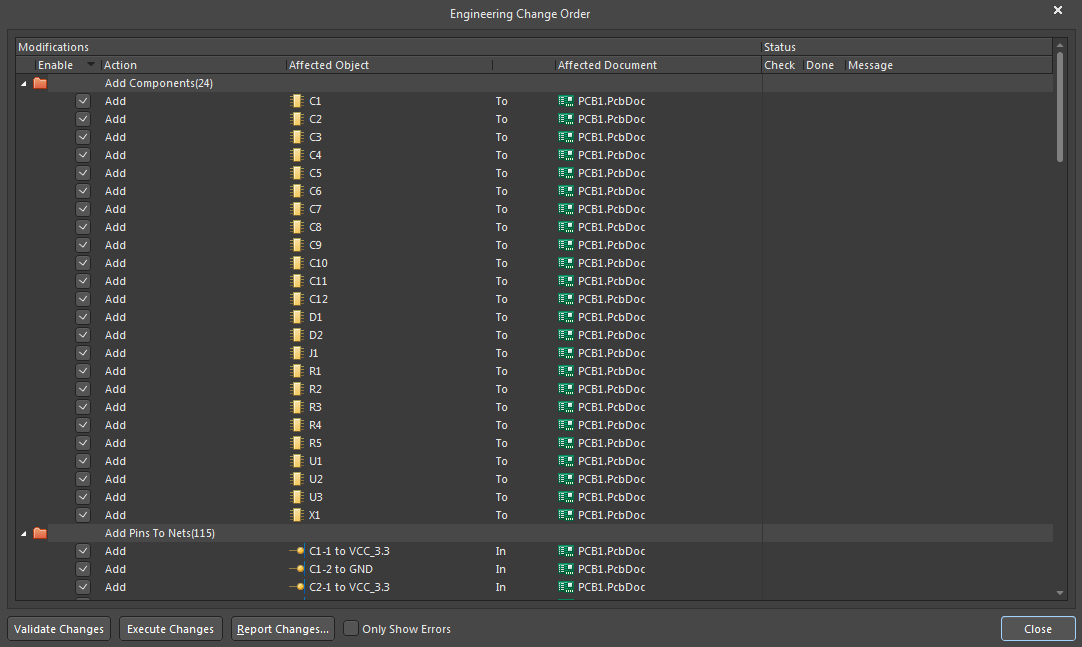
Task: Collapse the Add Components group
Action: [x=24, y=83]
